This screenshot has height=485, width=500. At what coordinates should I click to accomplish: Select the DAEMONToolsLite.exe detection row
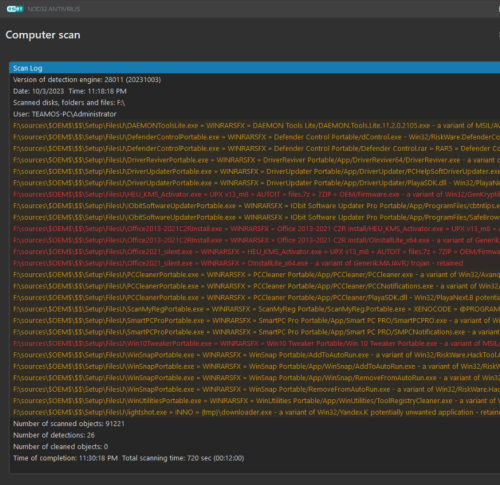point(255,125)
